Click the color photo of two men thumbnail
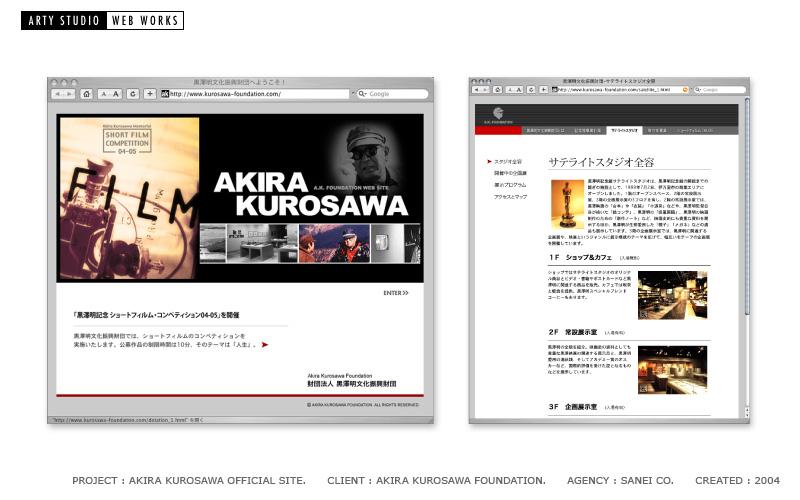Image resolution: width=800 pixels, height=500 pixels. pos(334,243)
